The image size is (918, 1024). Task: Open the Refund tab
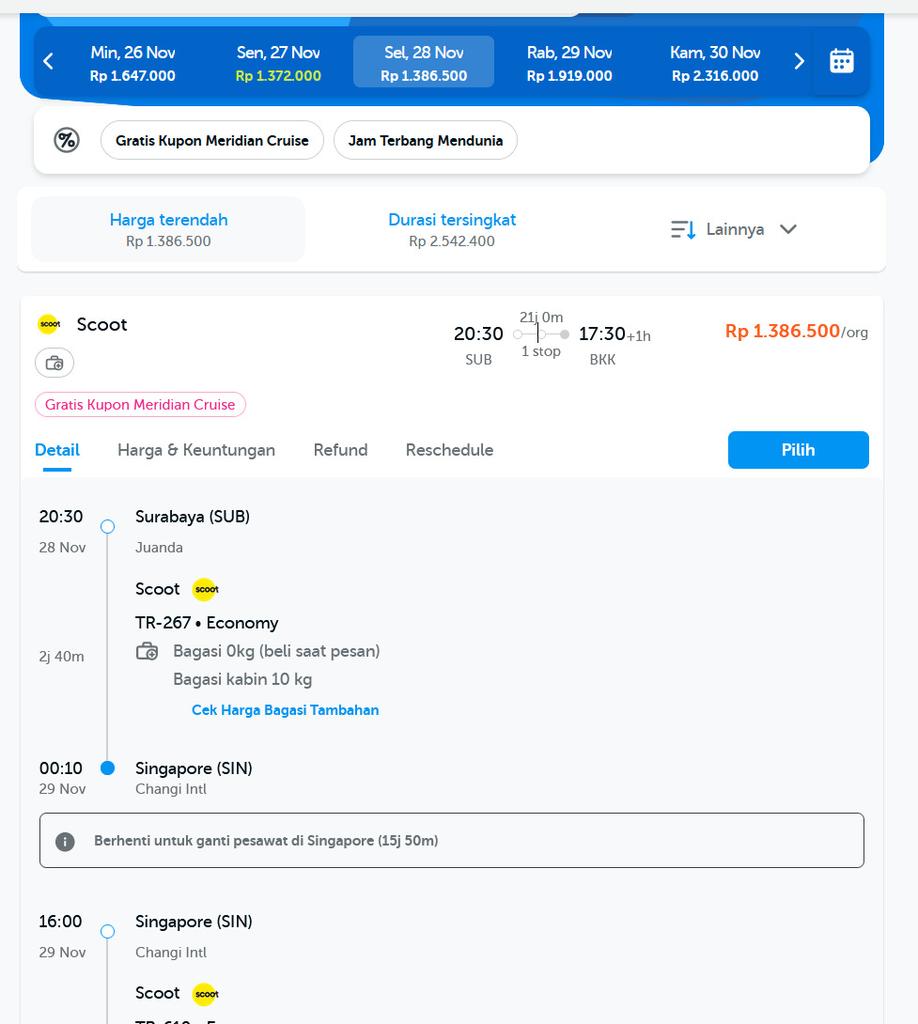pos(340,450)
